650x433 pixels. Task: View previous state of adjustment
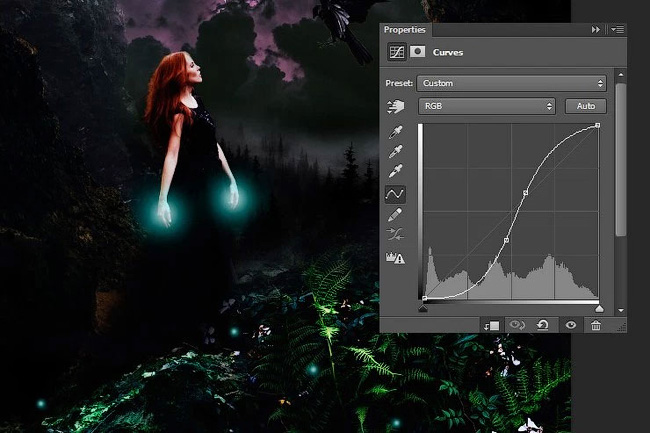click(517, 325)
